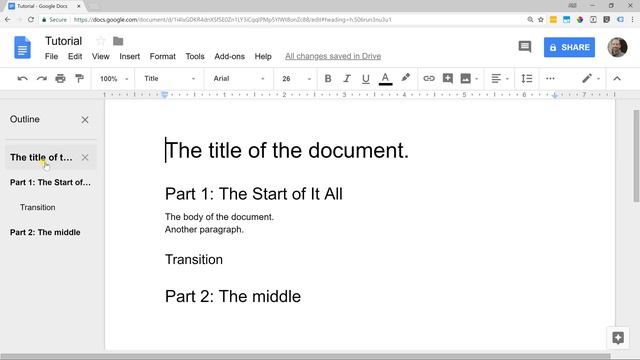This screenshot has height=360, width=640.
Task: Open the Format menu
Action: (x=162, y=56)
